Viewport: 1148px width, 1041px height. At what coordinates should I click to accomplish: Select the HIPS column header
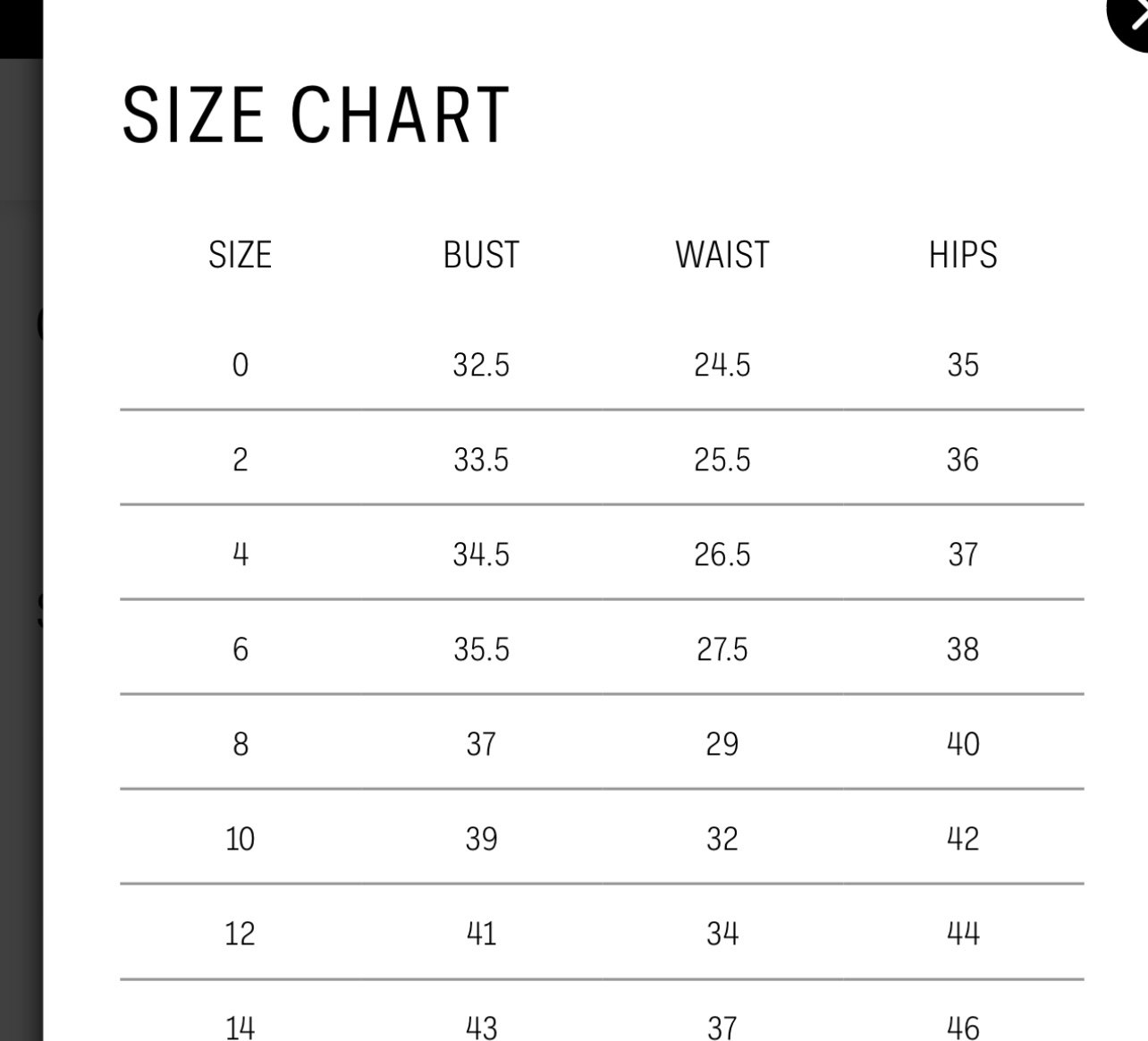pos(963,255)
